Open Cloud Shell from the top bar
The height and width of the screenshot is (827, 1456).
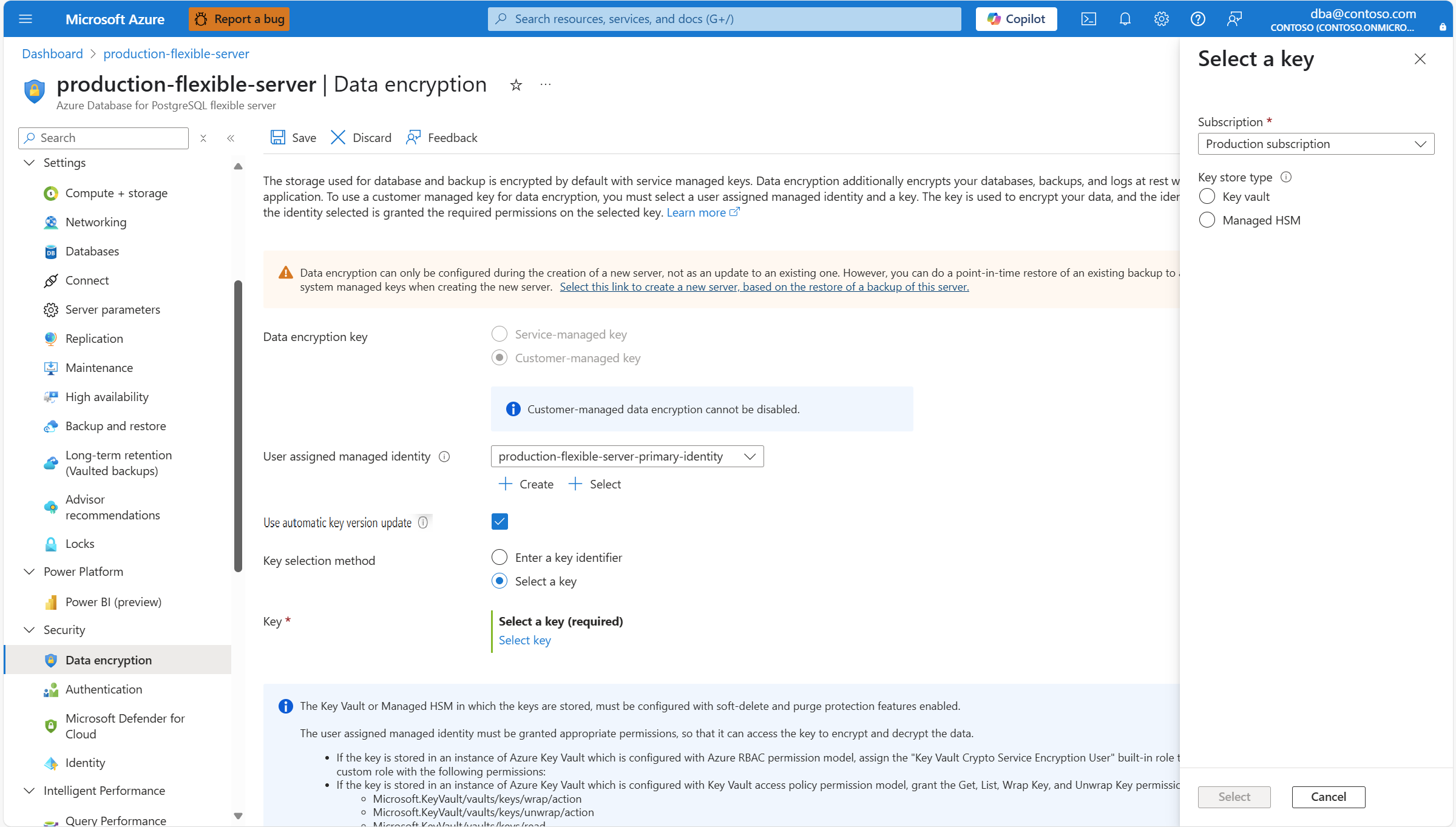point(1088,19)
